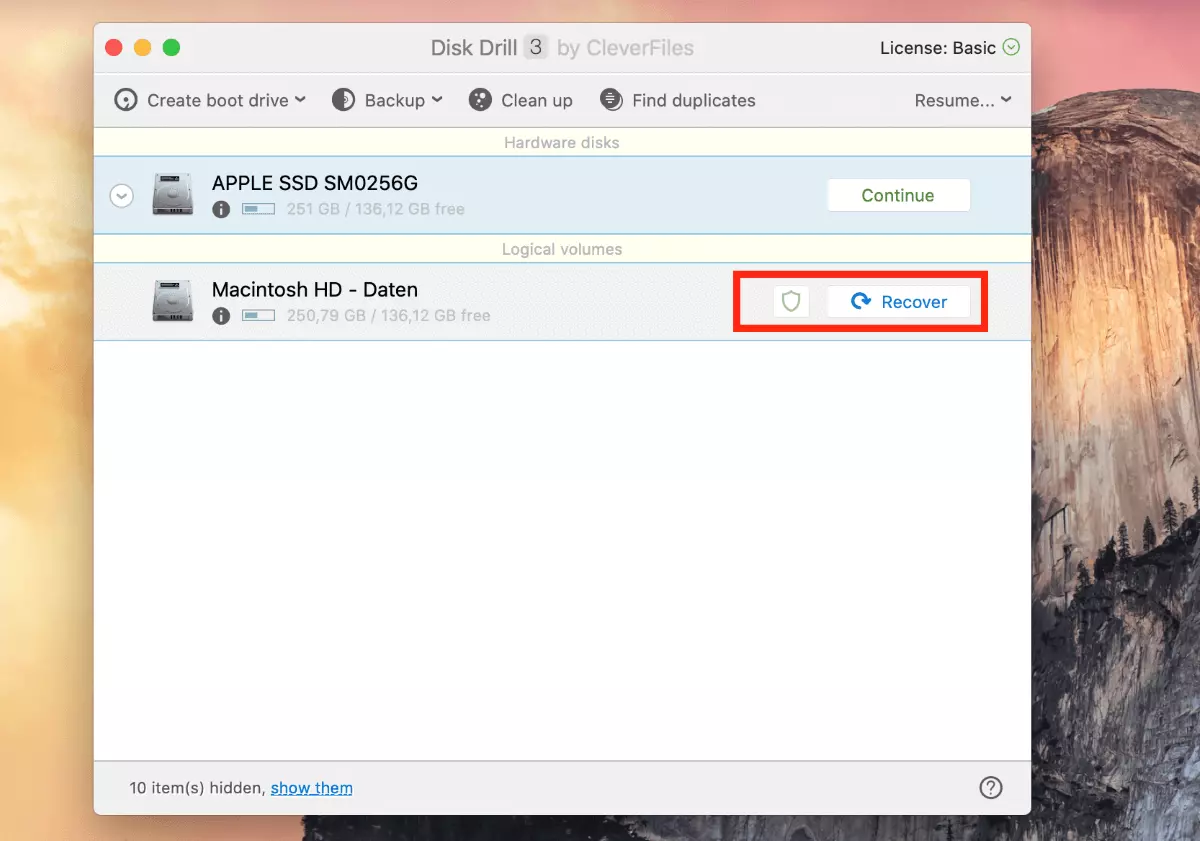This screenshot has height=841, width=1200.
Task: Click Recover for Macintosh HD - Daten
Action: [x=898, y=301]
